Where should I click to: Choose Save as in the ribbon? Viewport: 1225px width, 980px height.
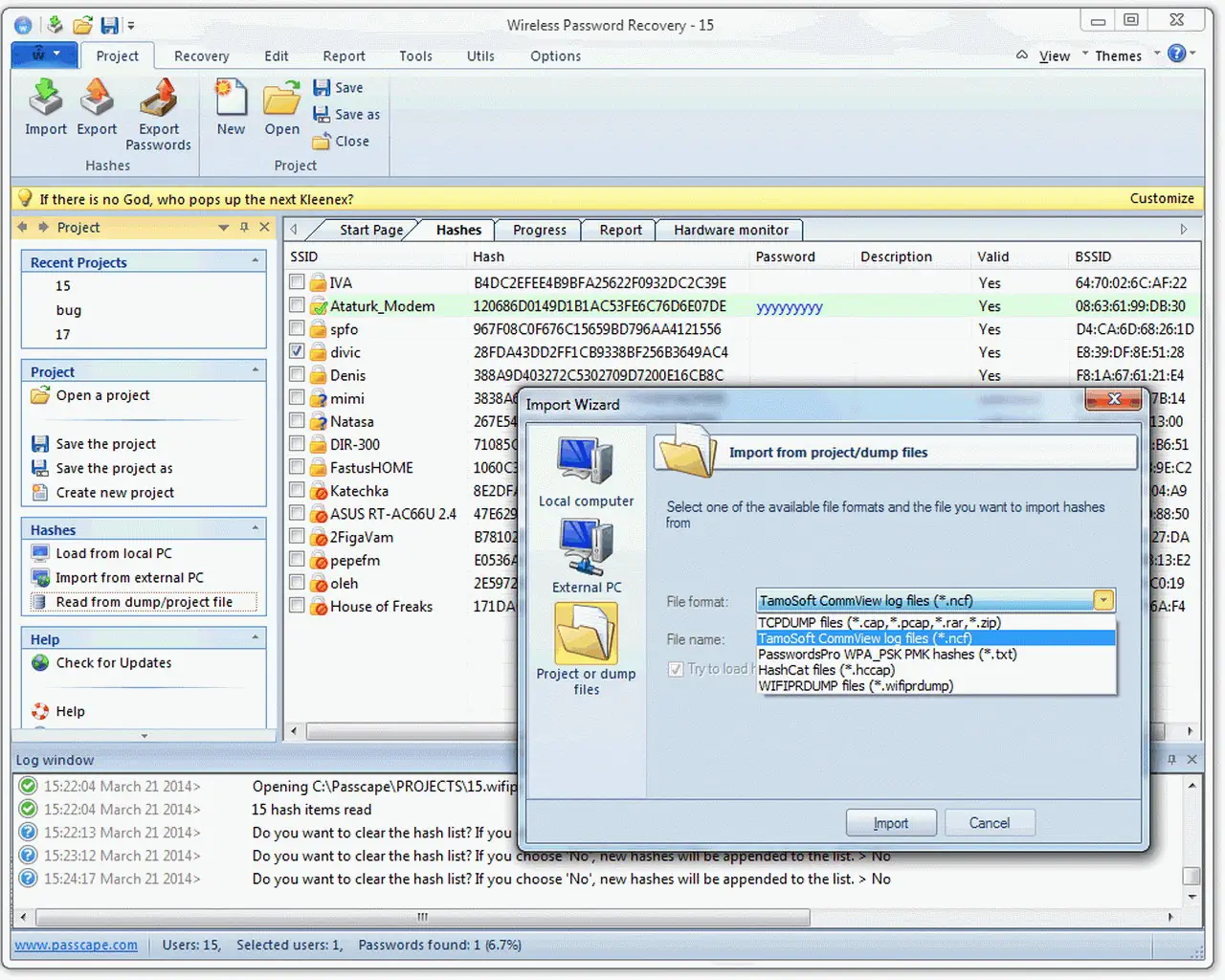[x=346, y=115]
